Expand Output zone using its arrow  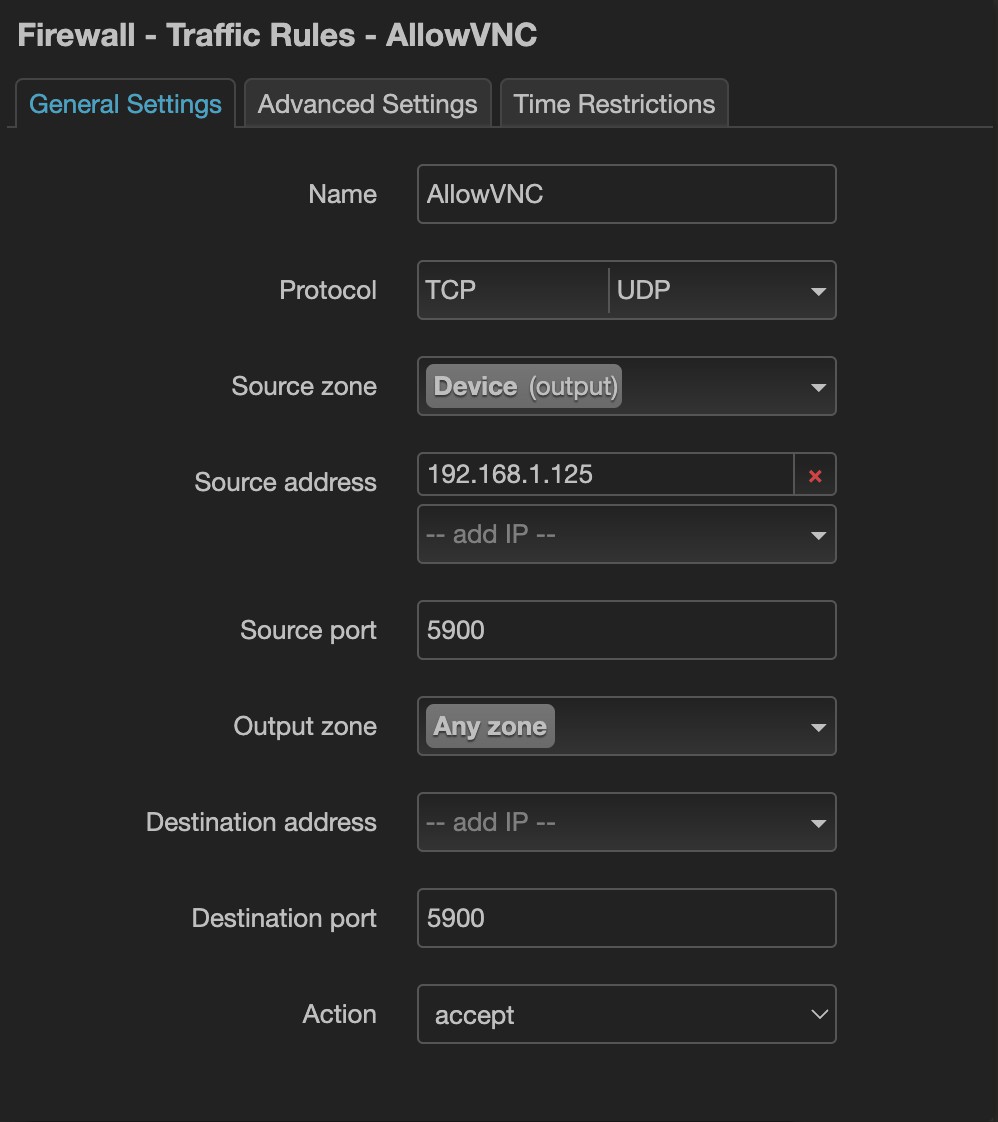[x=818, y=727]
